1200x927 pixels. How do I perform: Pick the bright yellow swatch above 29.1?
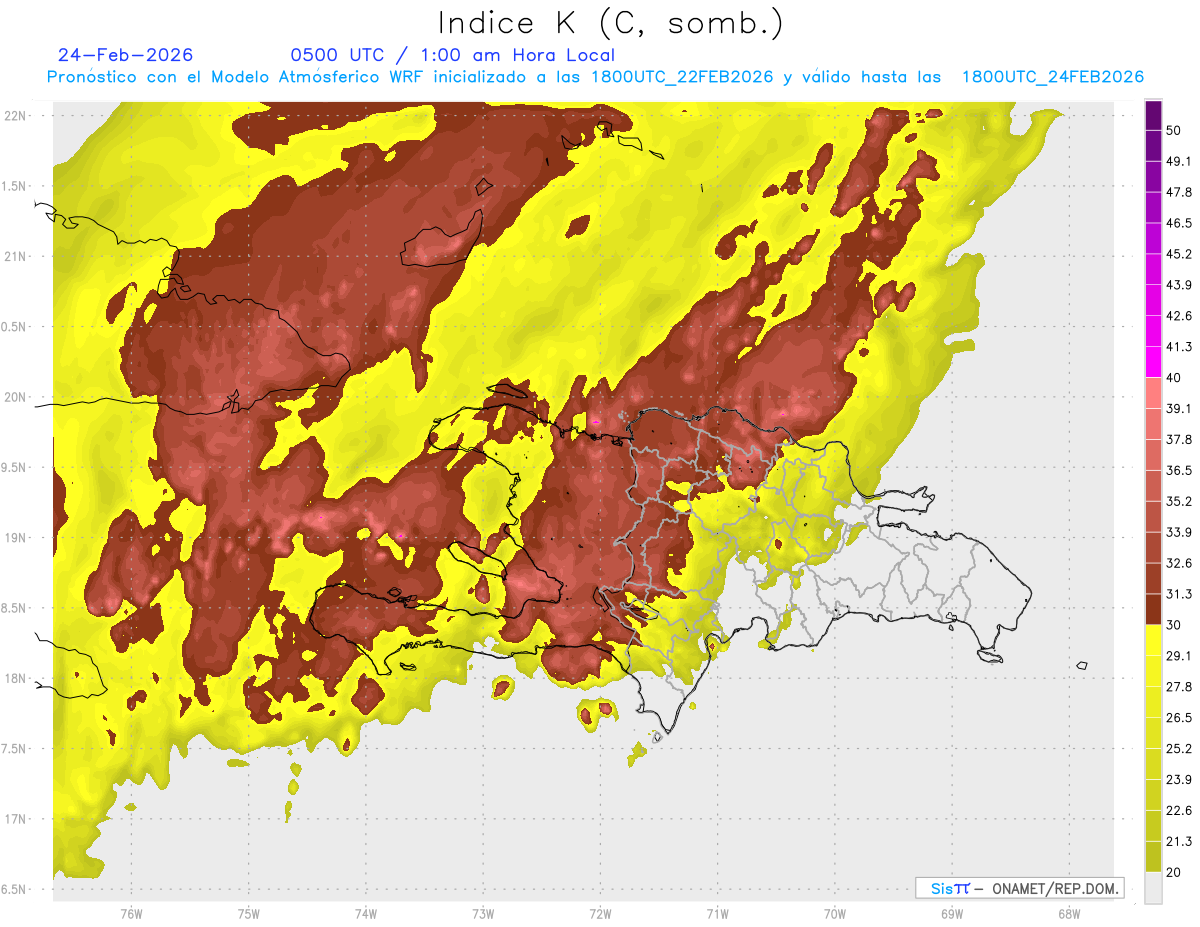tap(1153, 640)
